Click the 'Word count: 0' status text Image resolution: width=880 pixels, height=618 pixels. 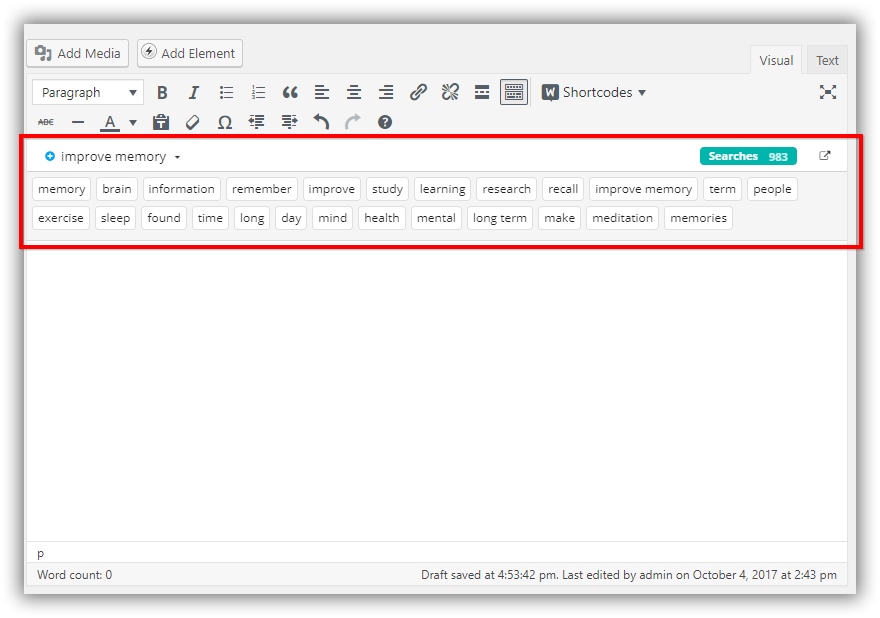pos(75,575)
